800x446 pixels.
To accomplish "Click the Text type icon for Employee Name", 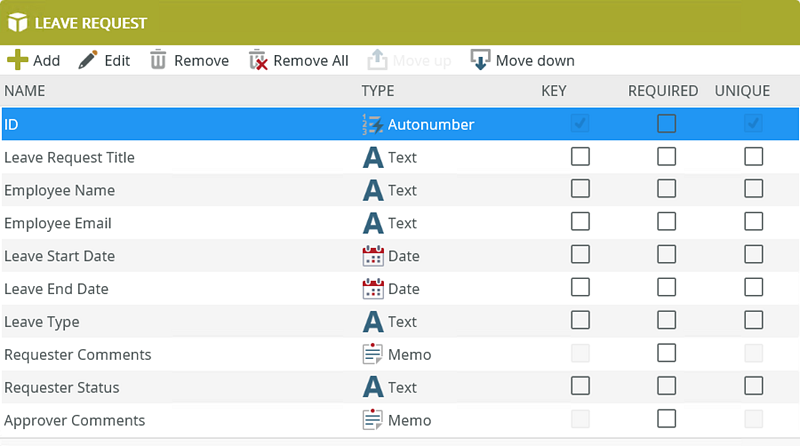I will click(373, 190).
